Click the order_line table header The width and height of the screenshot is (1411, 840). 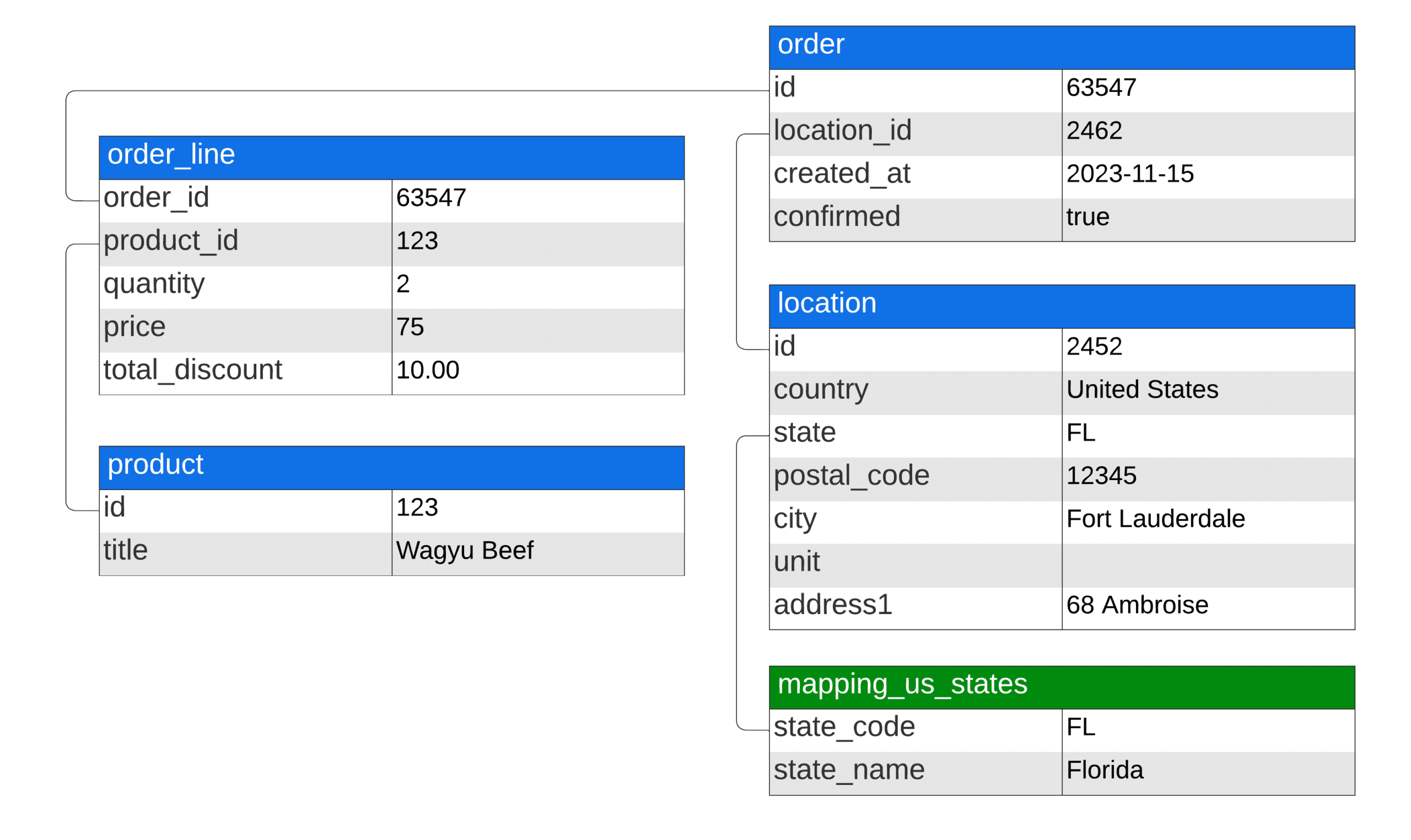click(391, 157)
